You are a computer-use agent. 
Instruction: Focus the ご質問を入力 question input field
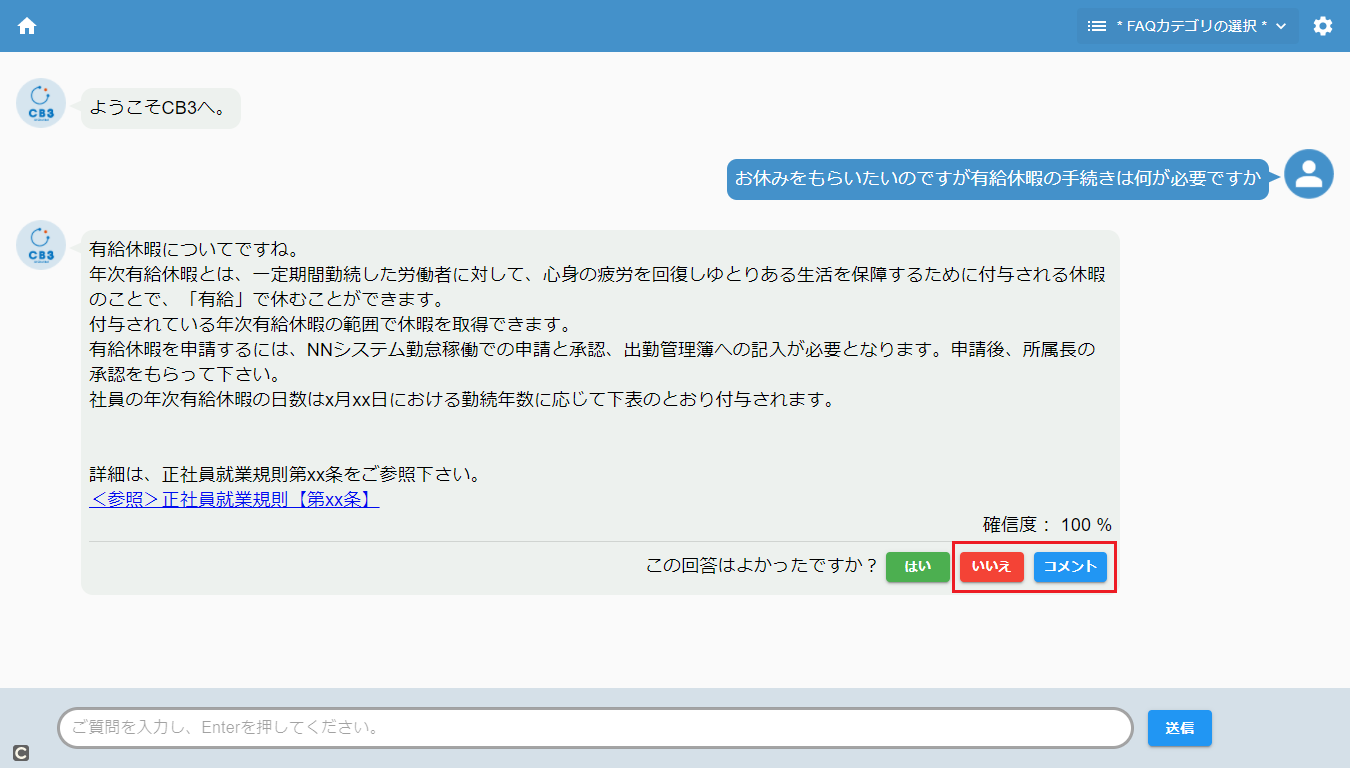[594, 728]
